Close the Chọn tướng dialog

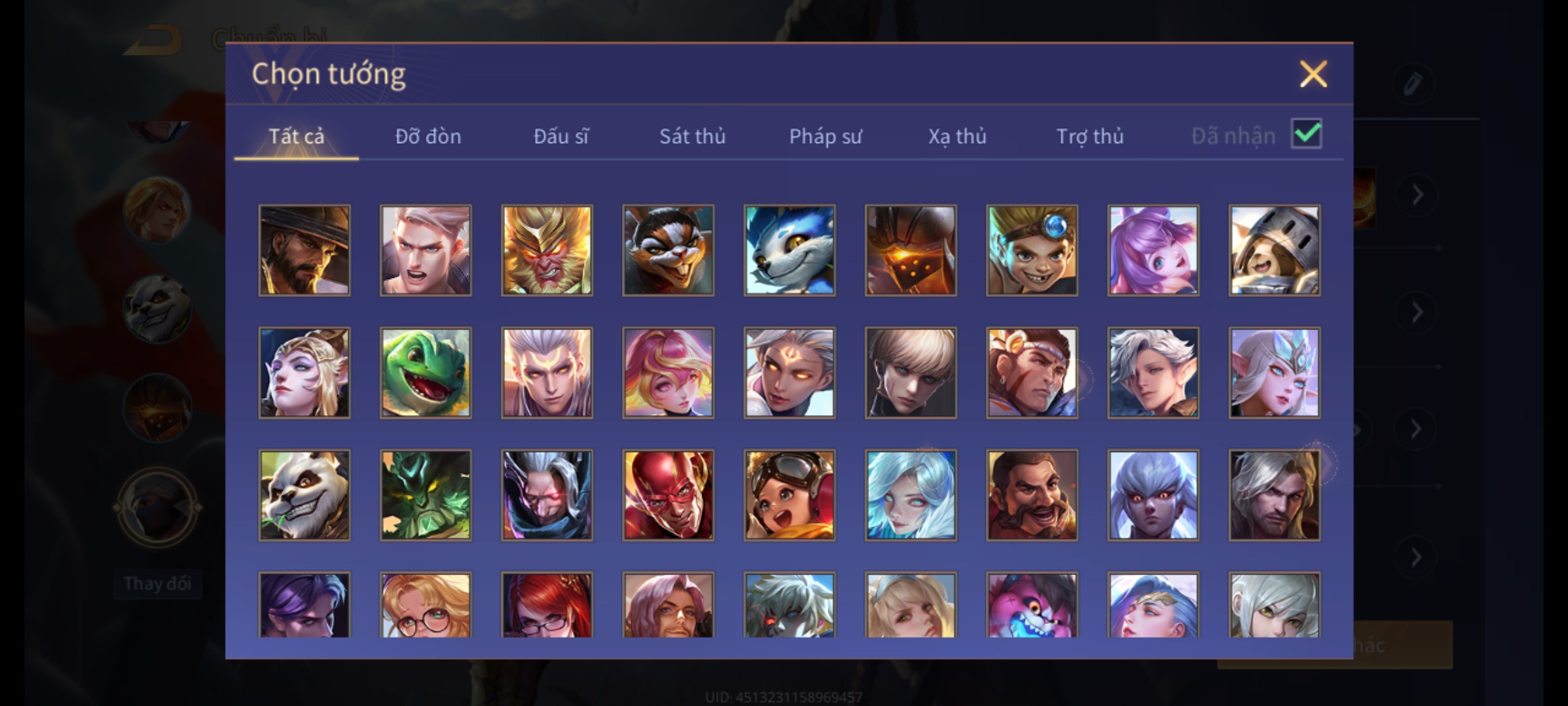coord(1313,74)
